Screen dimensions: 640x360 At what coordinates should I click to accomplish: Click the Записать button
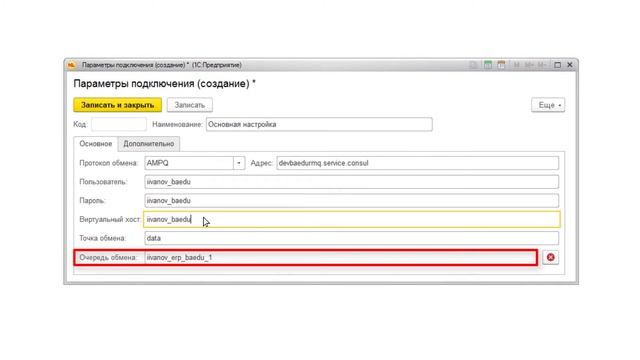190,105
